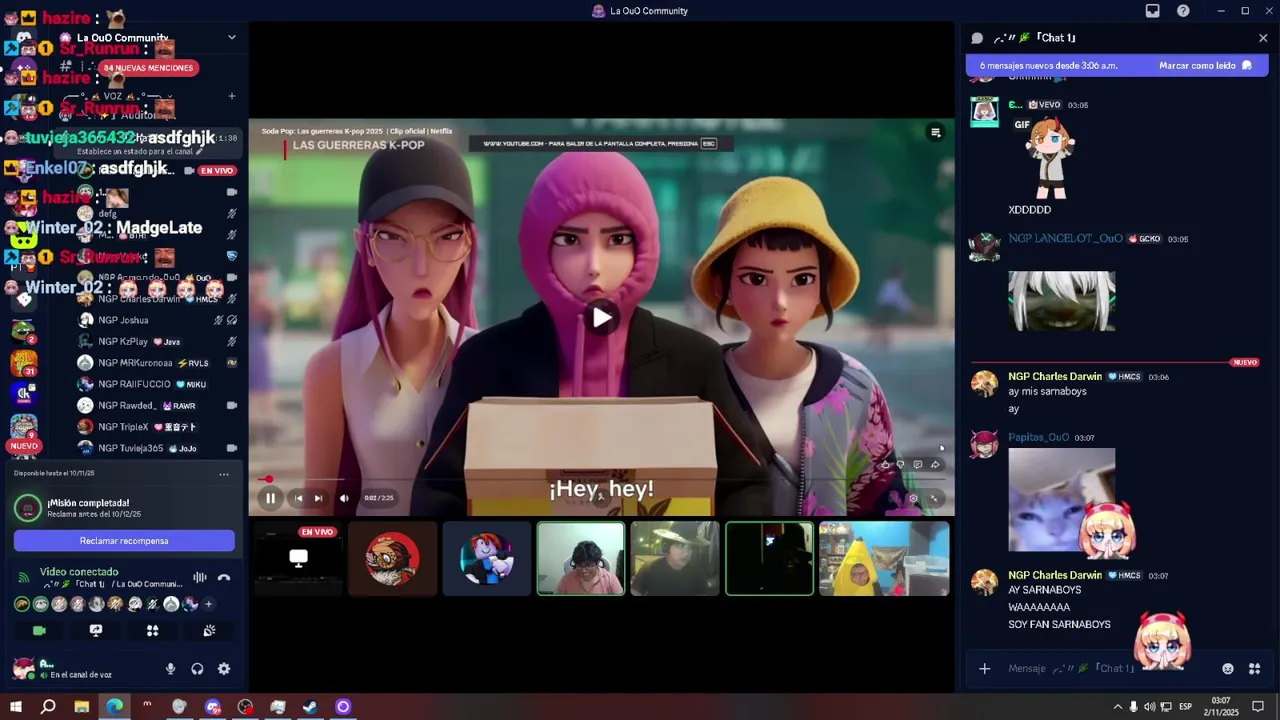The height and width of the screenshot is (720, 1280).
Task: Click the play overlay on the video
Action: tap(601, 318)
